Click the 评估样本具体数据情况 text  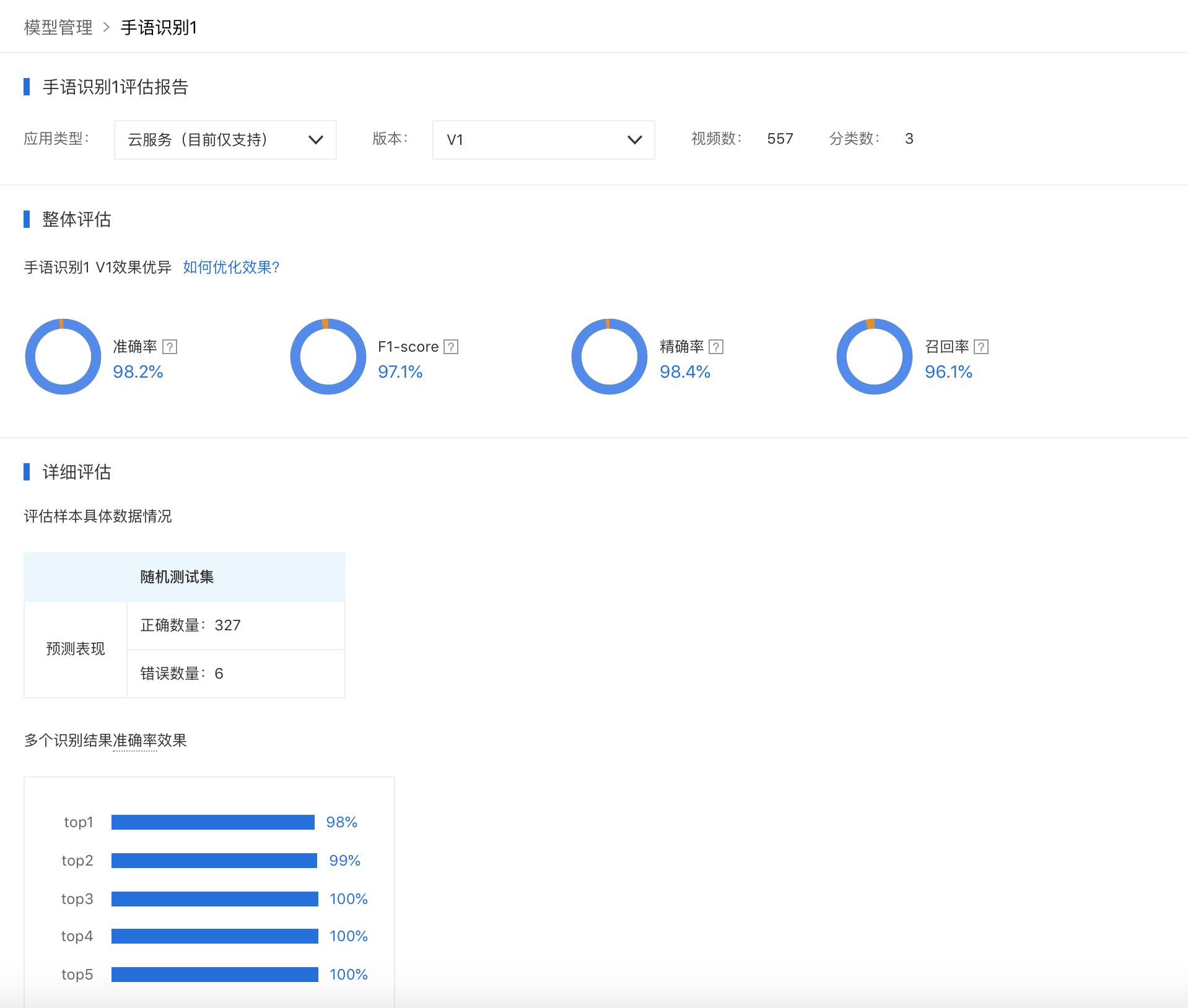coord(98,516)
